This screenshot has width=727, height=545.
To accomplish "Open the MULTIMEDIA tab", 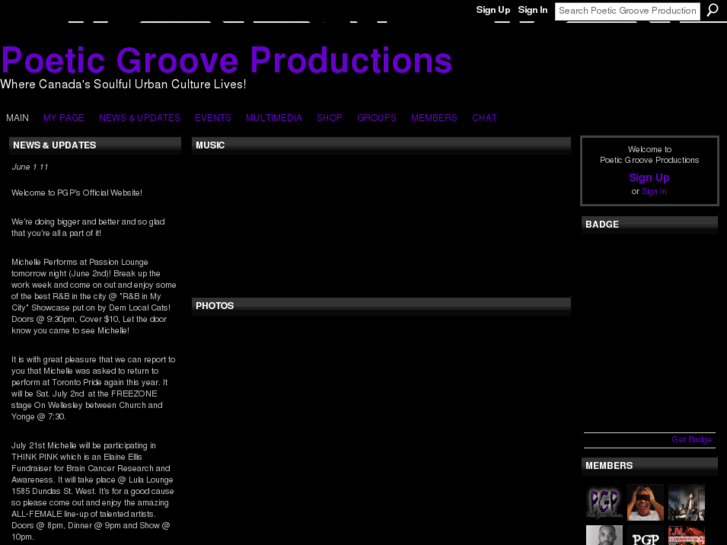I will point(274,118).
